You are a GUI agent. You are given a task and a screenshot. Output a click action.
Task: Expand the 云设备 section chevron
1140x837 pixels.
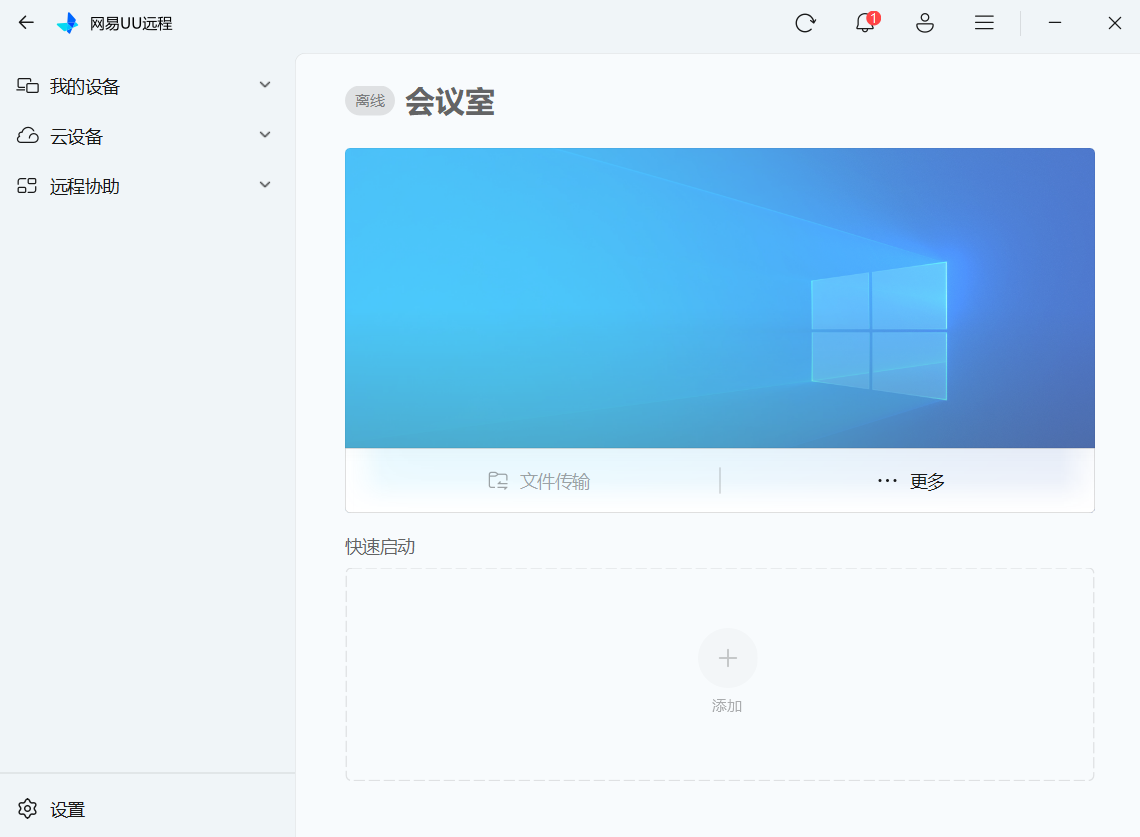[x=265, y=135]
